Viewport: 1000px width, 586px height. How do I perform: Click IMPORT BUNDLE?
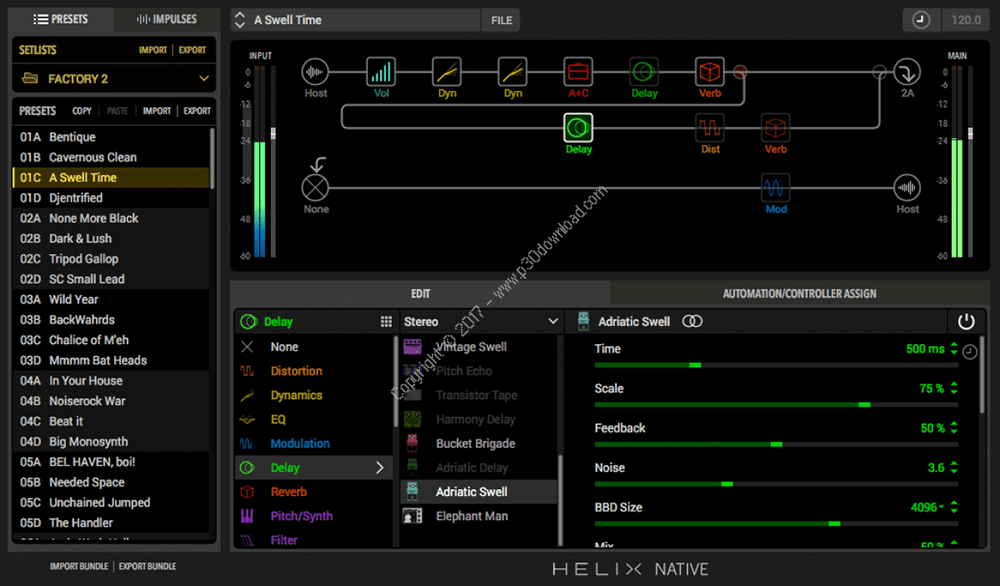79,566
